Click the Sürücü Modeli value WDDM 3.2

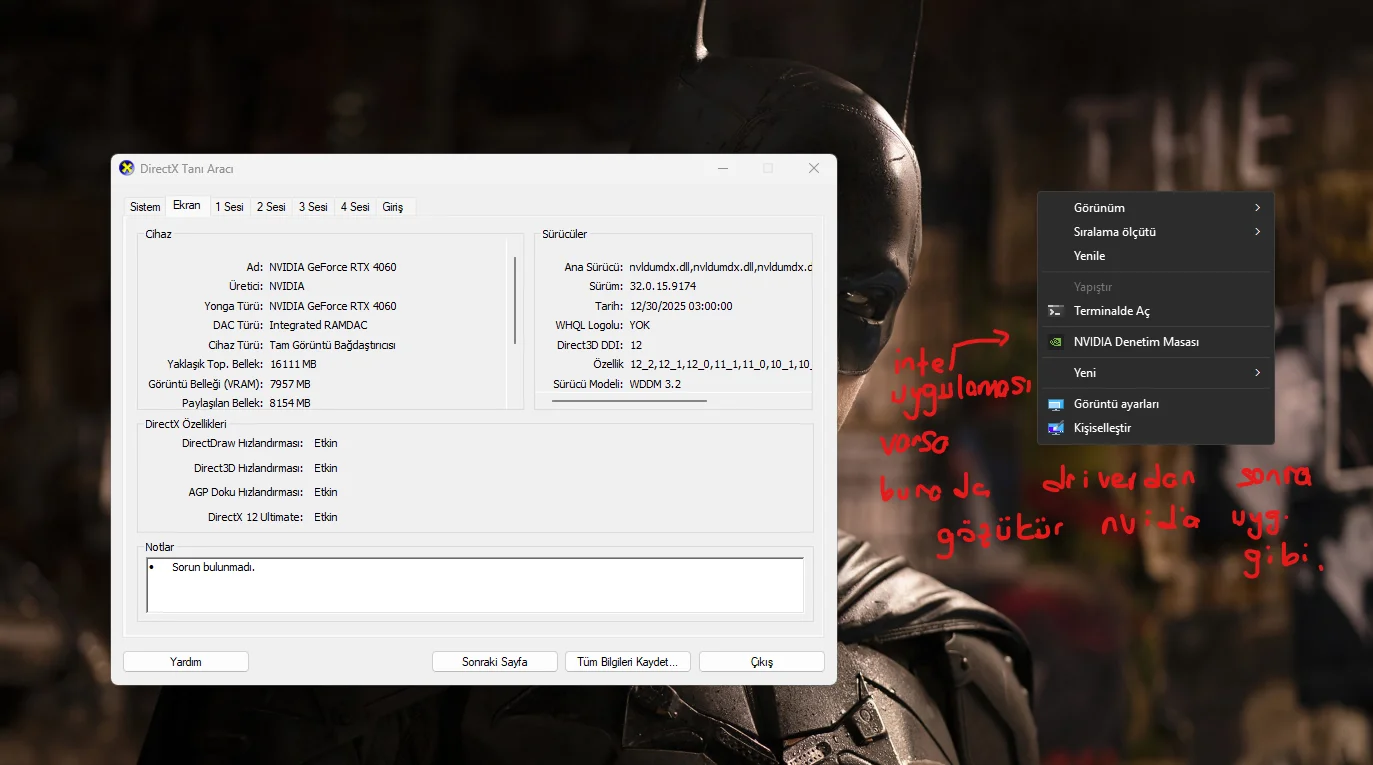tap(656, 384)
